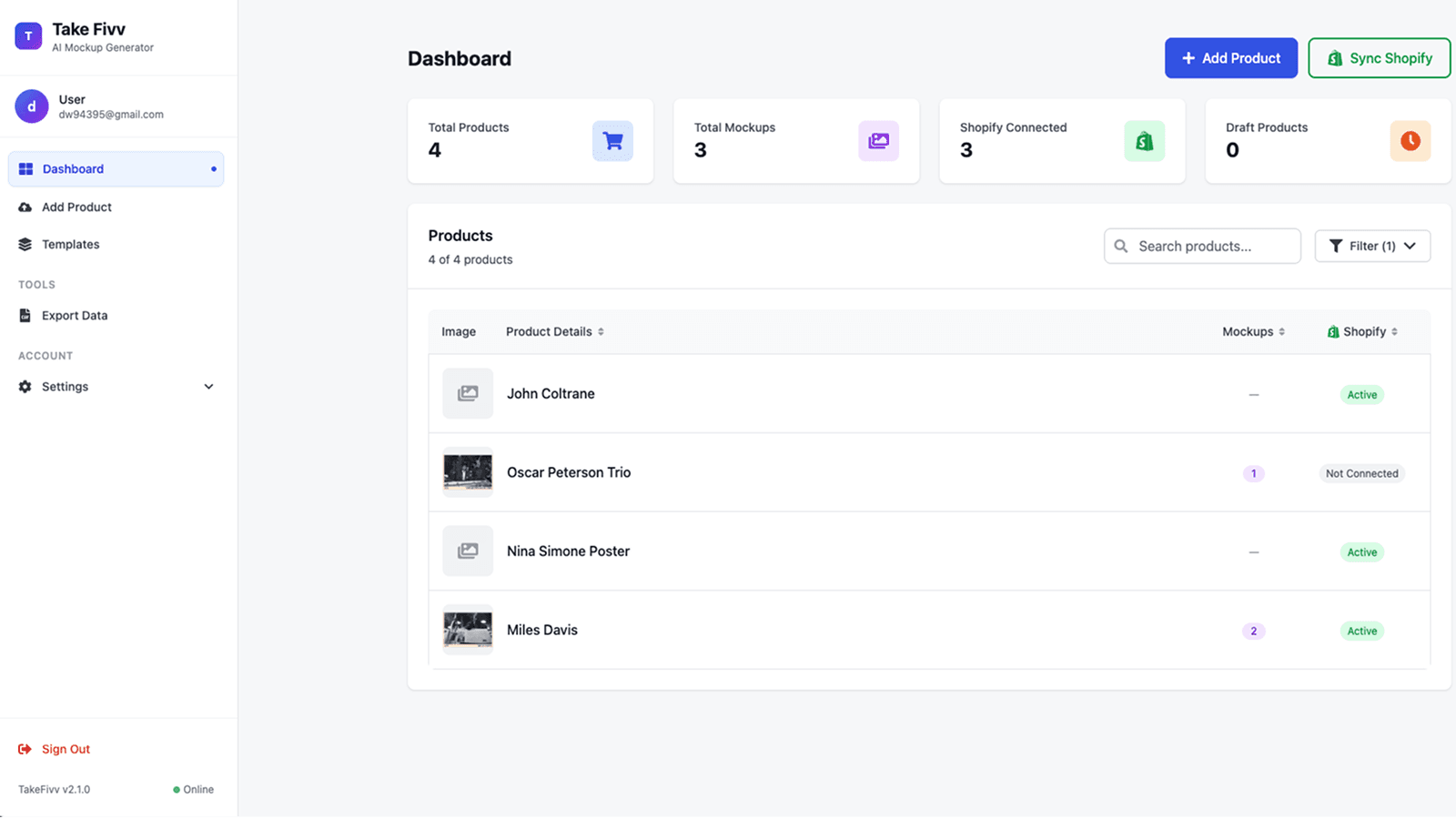Click the Active badge for John Coltrane

1362,395
